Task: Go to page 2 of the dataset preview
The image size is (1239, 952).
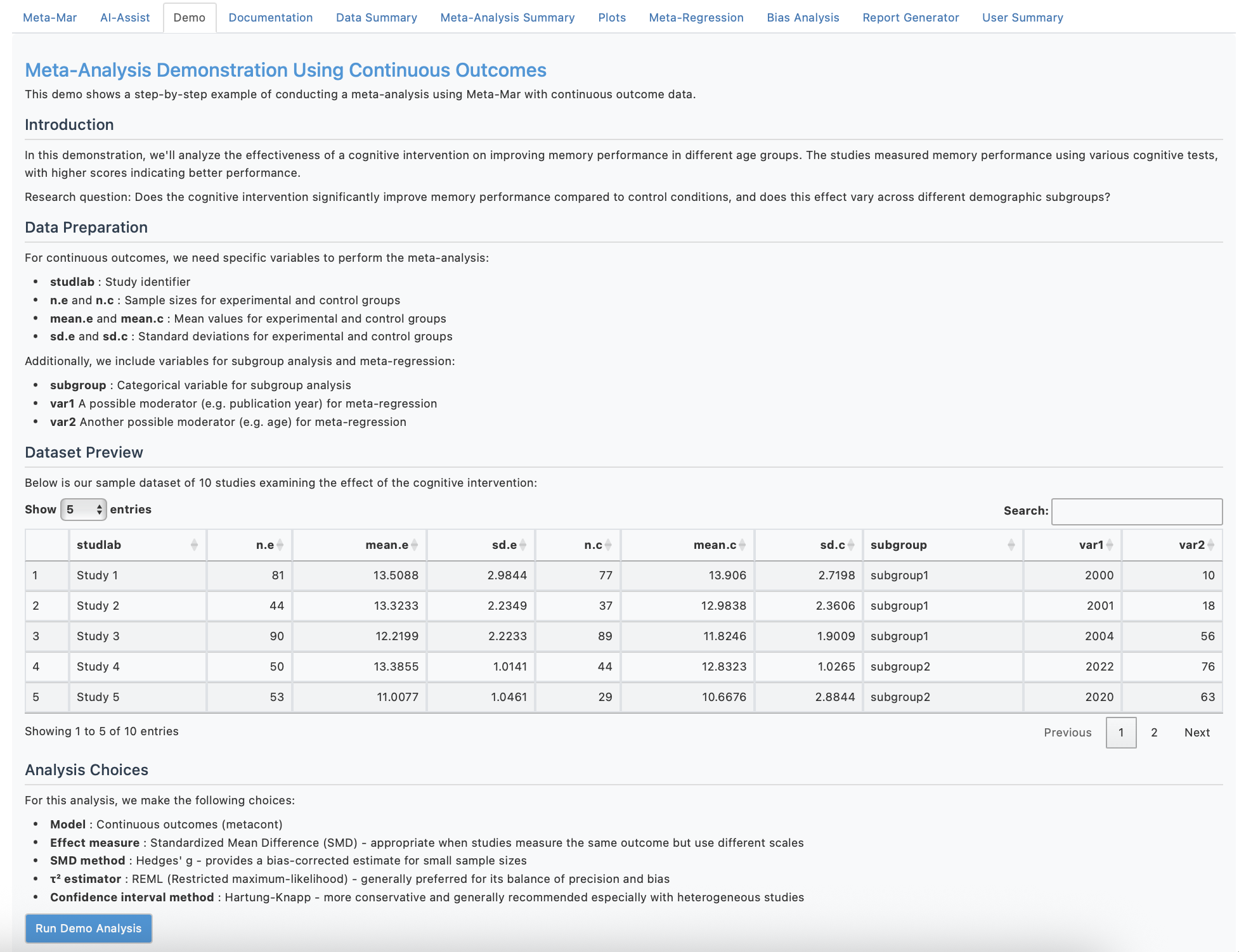Action: coord(1154,732)
